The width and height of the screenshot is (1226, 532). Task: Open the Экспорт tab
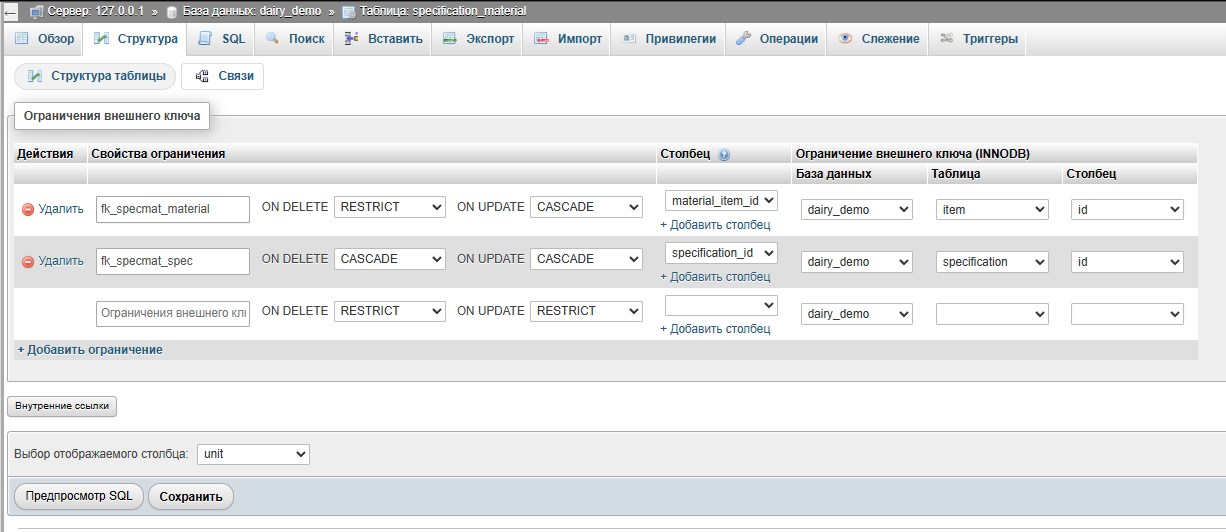click(478, 39)
